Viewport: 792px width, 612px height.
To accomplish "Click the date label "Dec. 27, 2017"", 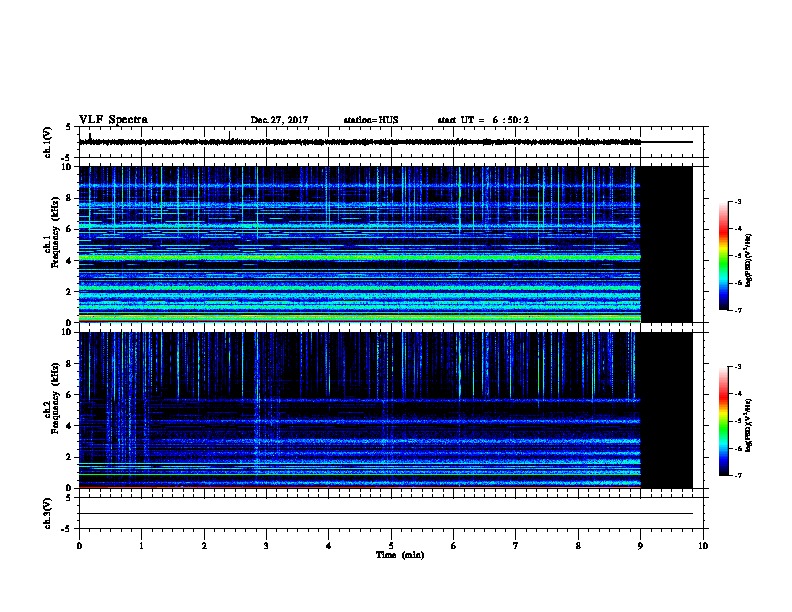I will click(x=279, y=120).
